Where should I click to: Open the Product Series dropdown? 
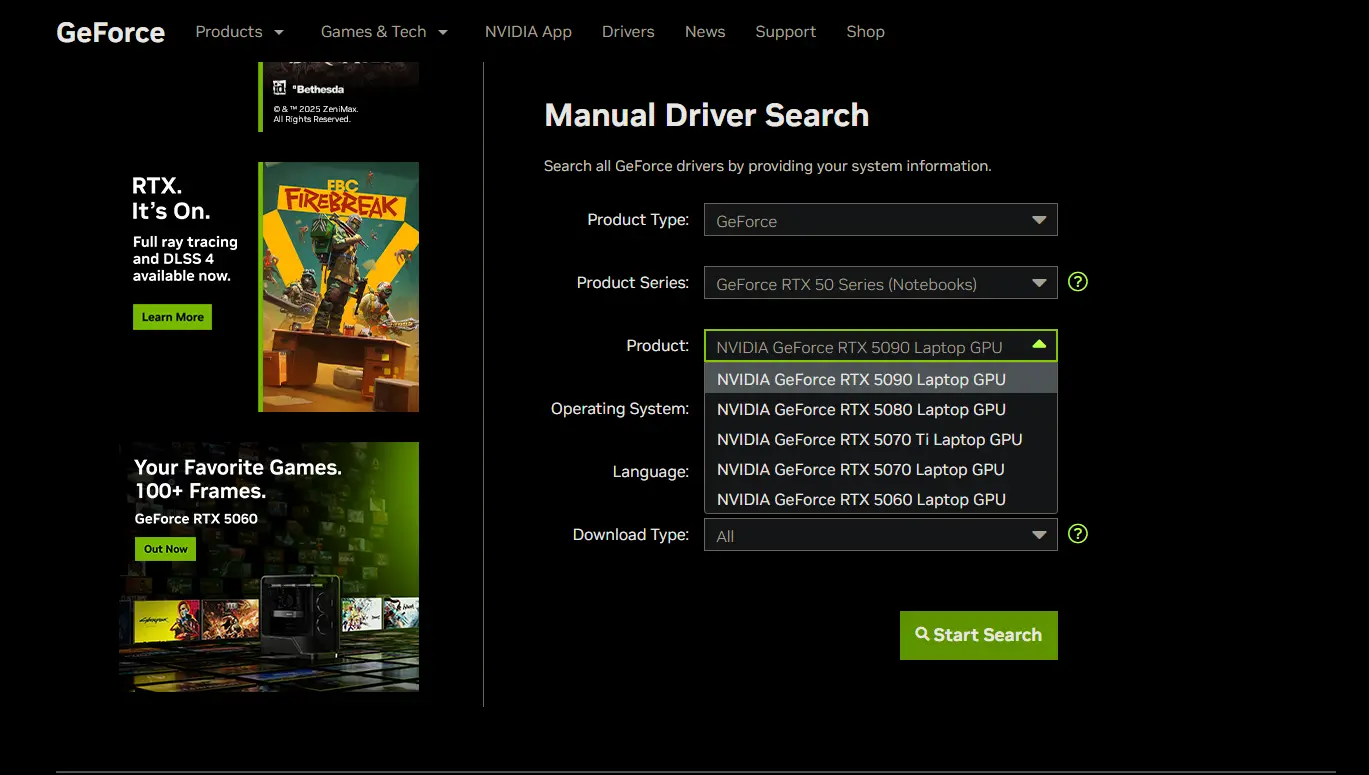tap(881, 283)
